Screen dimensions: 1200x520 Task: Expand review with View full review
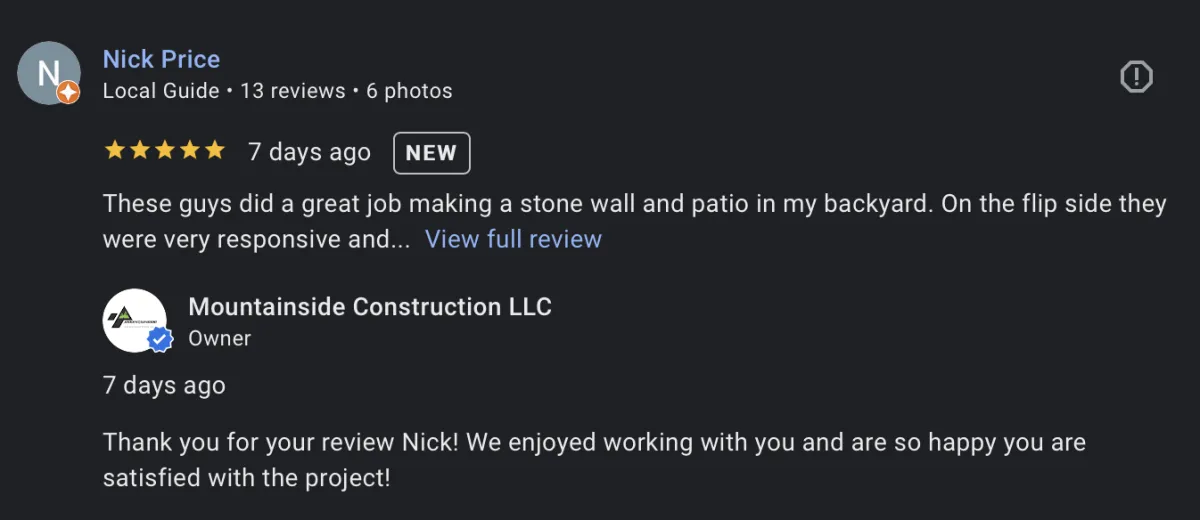(513, 239)
